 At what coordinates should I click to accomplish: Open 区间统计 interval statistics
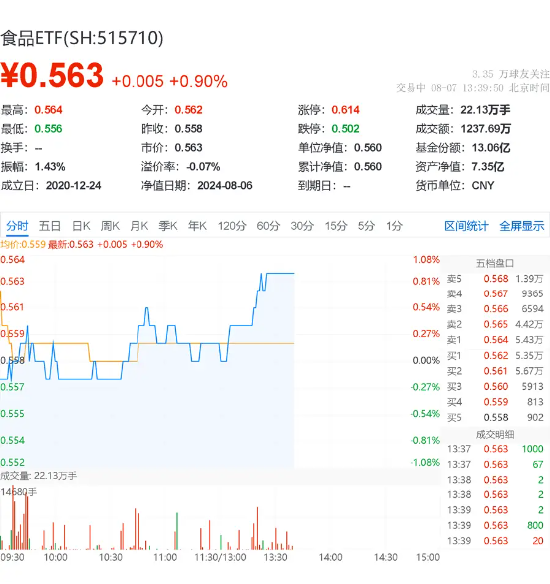[466, 226]
